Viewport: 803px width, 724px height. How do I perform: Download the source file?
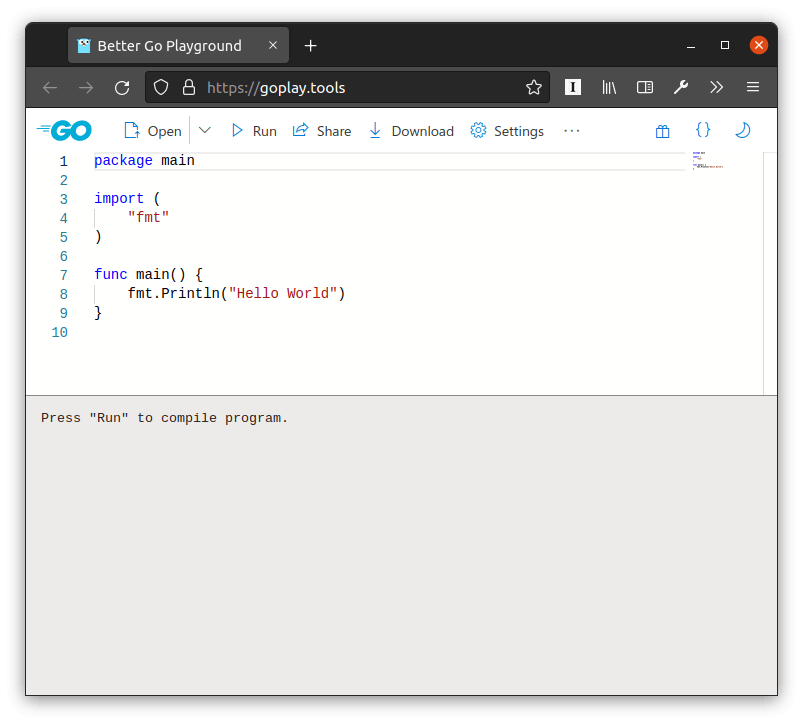tap(411, 131)
